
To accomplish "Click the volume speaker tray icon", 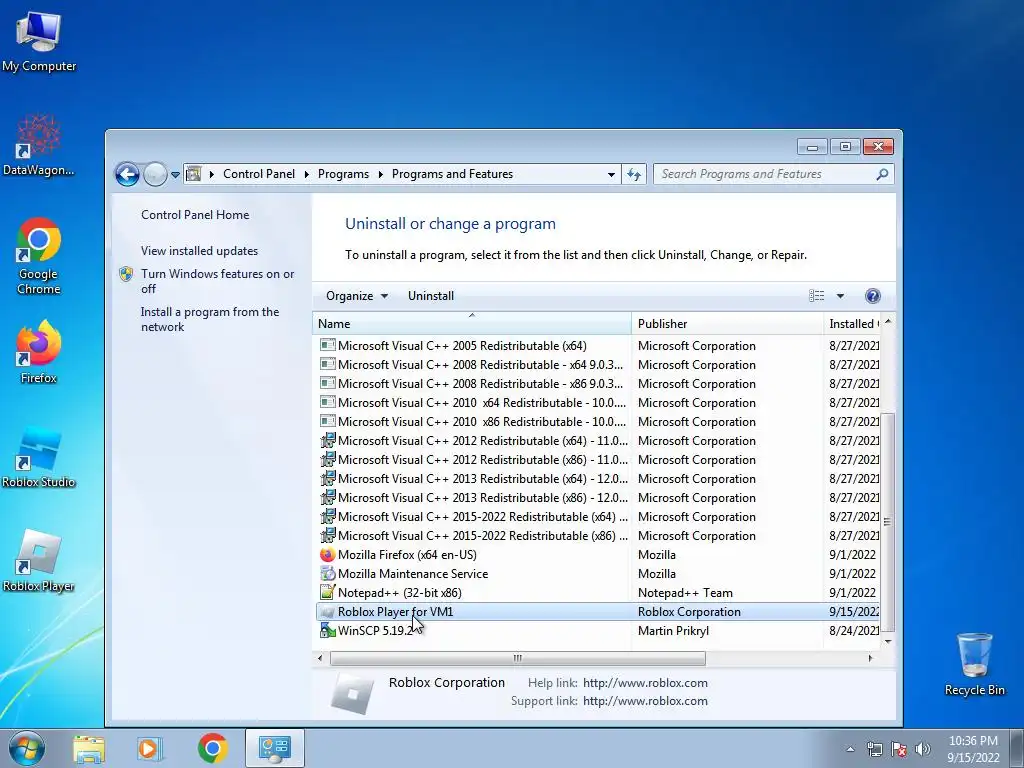I will pyautogui.click(x=922, y=749).
